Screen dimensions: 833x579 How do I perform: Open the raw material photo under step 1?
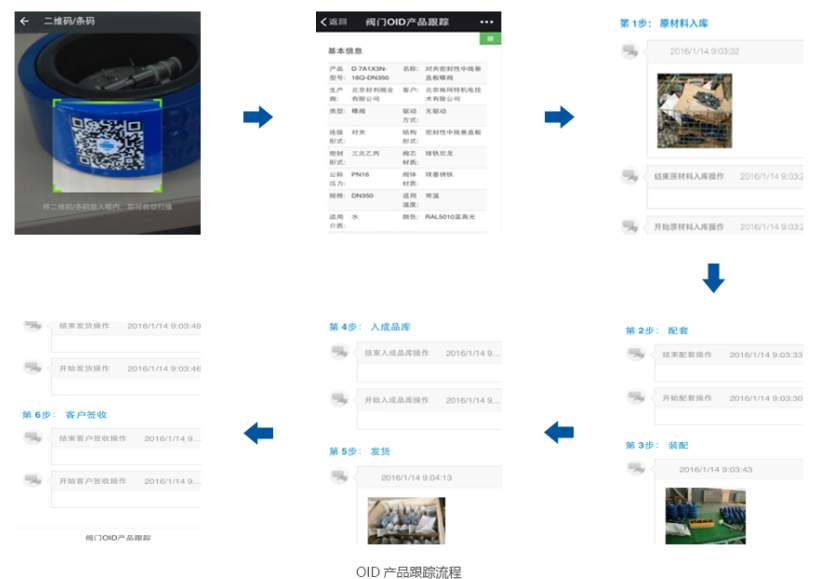(x=694, y=110)
